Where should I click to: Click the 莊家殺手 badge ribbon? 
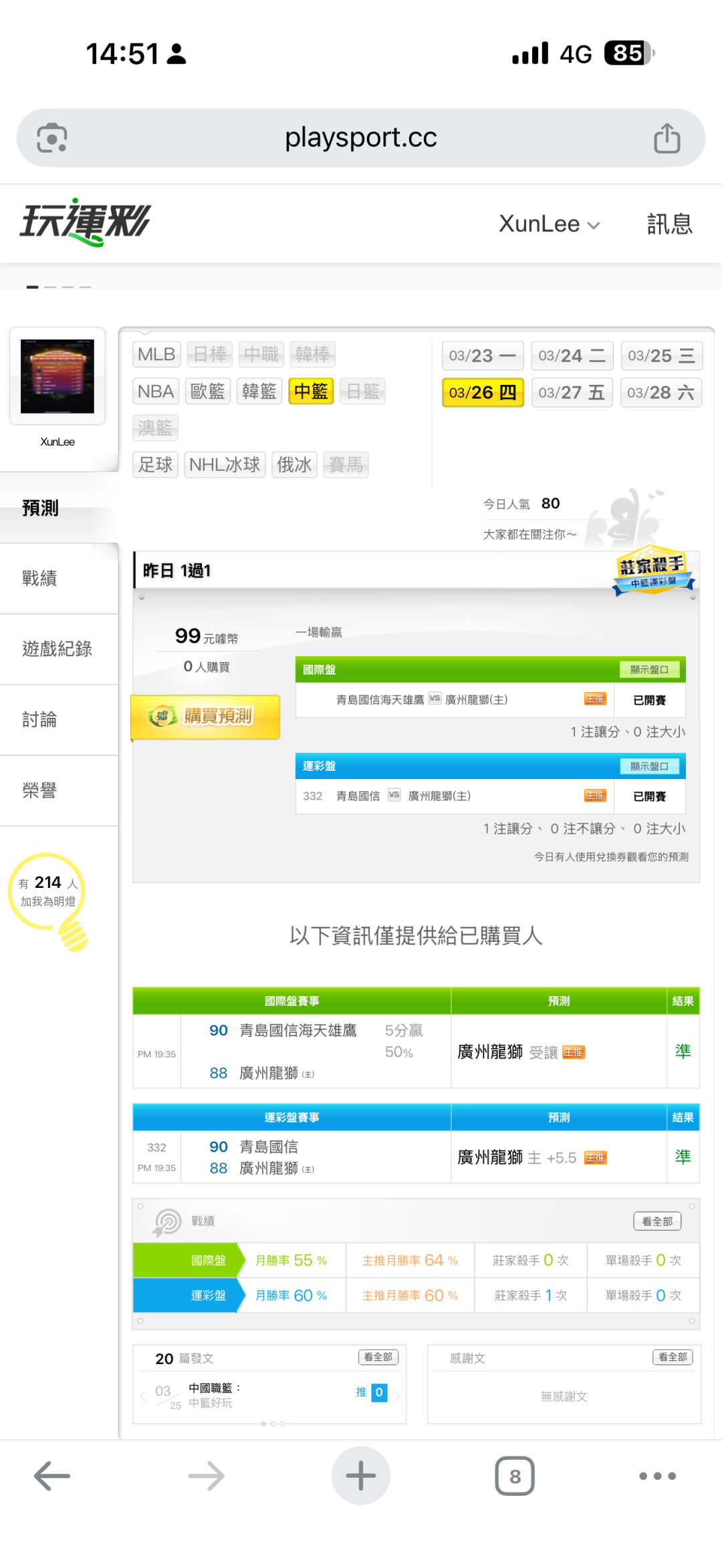[653, 571]
